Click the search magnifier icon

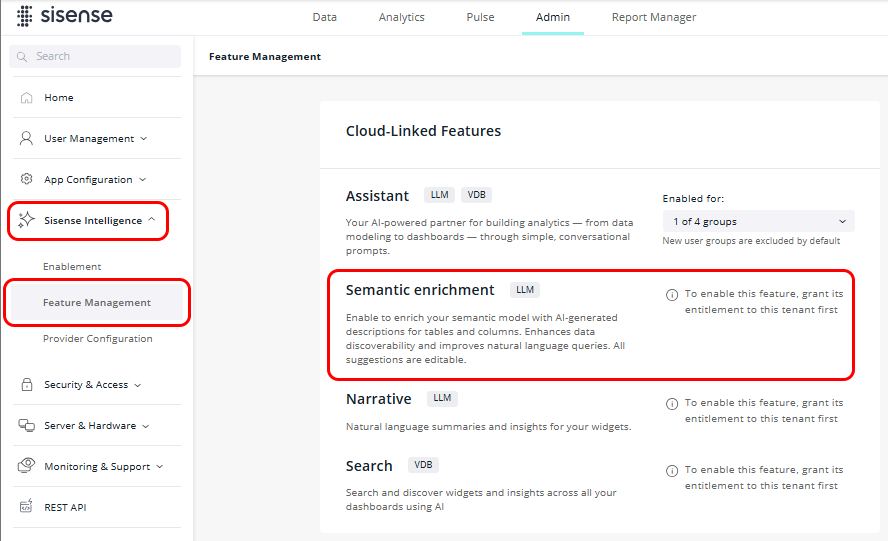click(x=22, y=57)
